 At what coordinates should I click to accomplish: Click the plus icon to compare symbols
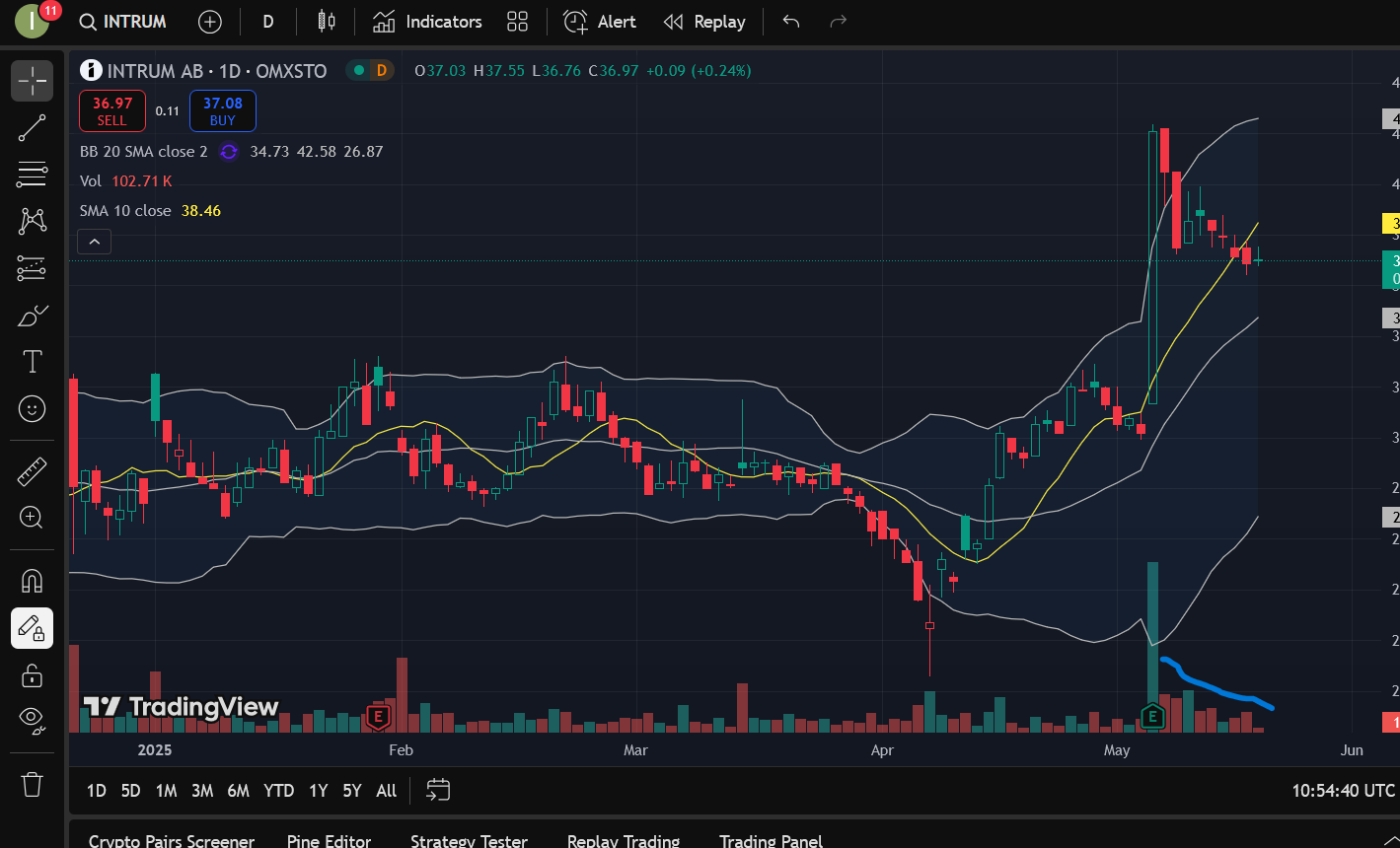(x=210, y=22)
